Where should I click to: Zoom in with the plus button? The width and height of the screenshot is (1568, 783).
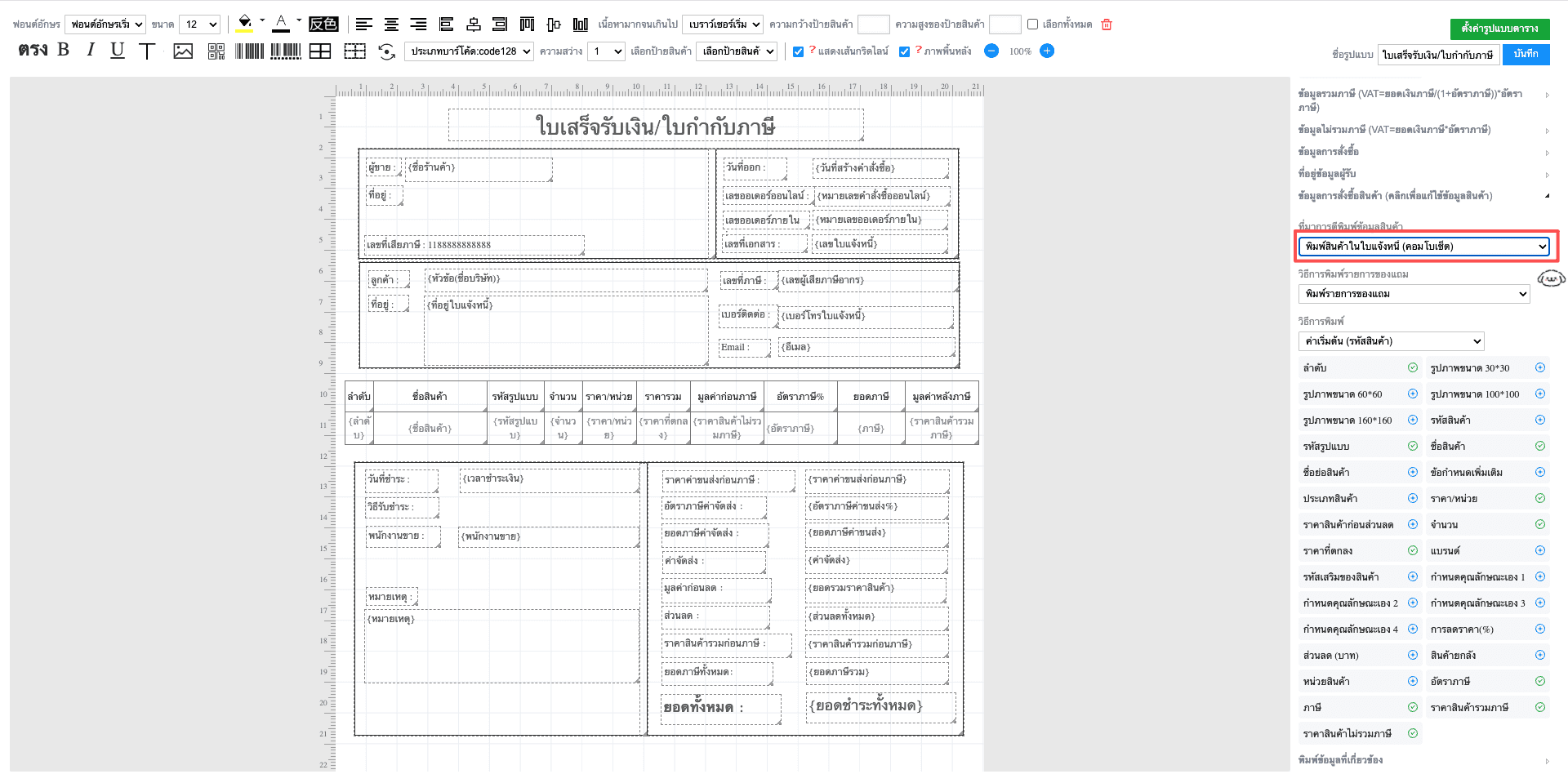click(x=1047, y=51)
